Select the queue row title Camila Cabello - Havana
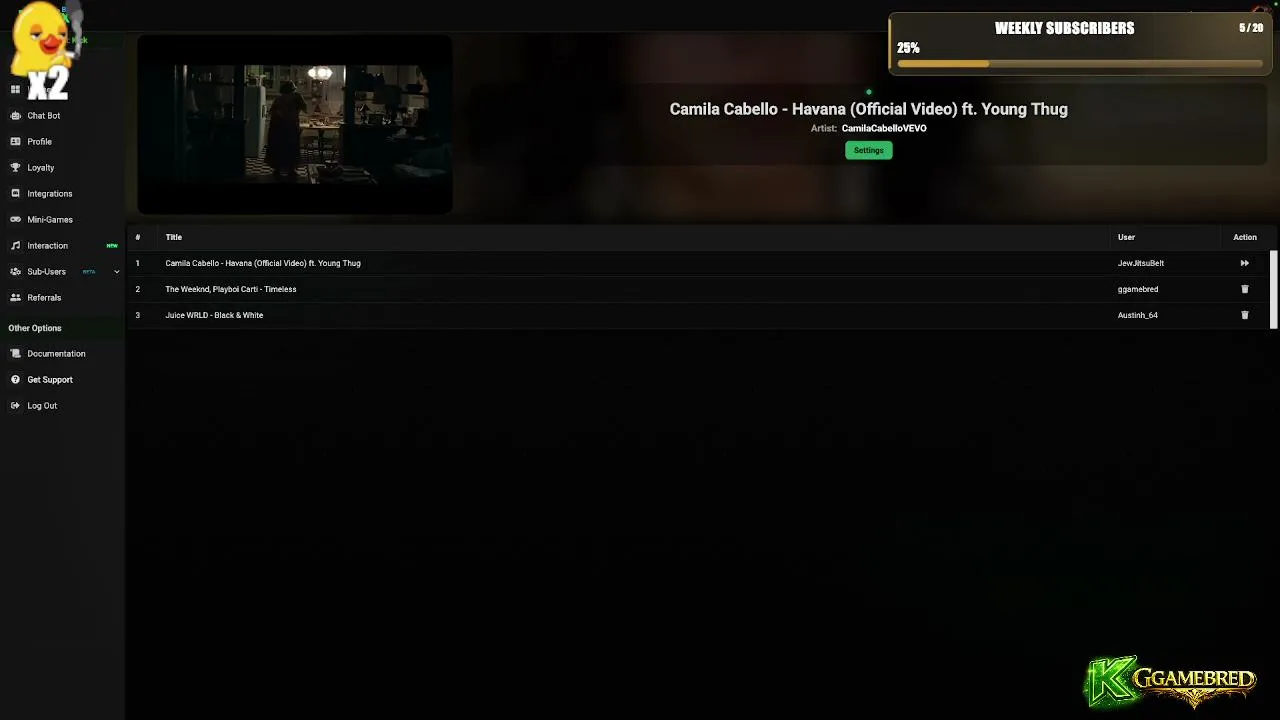1280x720 pixels. (x=263, y=263)
